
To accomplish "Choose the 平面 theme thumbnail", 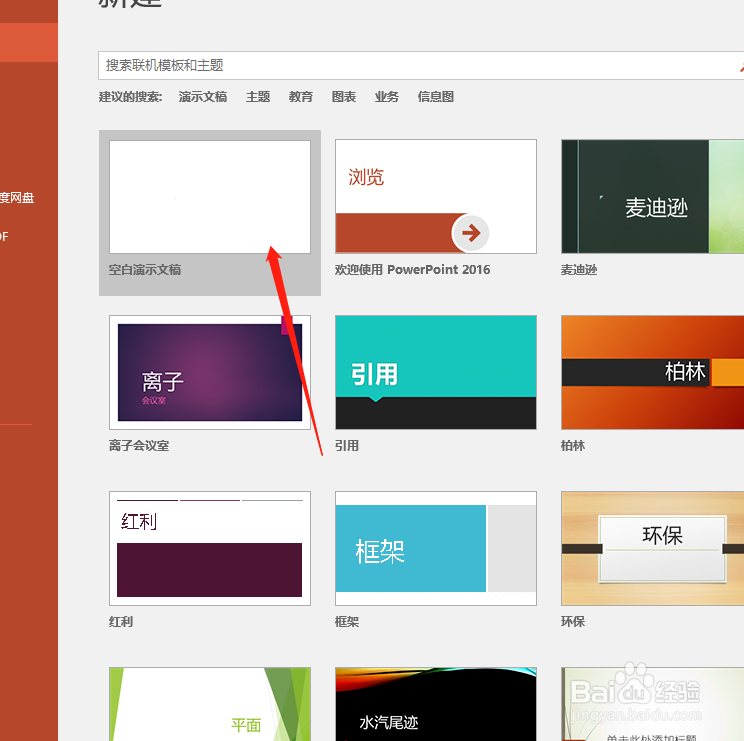I will [210, 704].
